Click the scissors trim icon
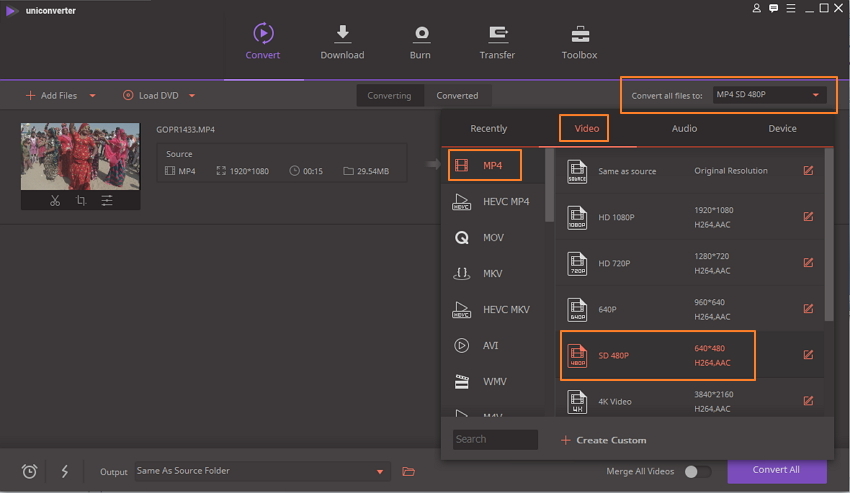 (55, 201)
